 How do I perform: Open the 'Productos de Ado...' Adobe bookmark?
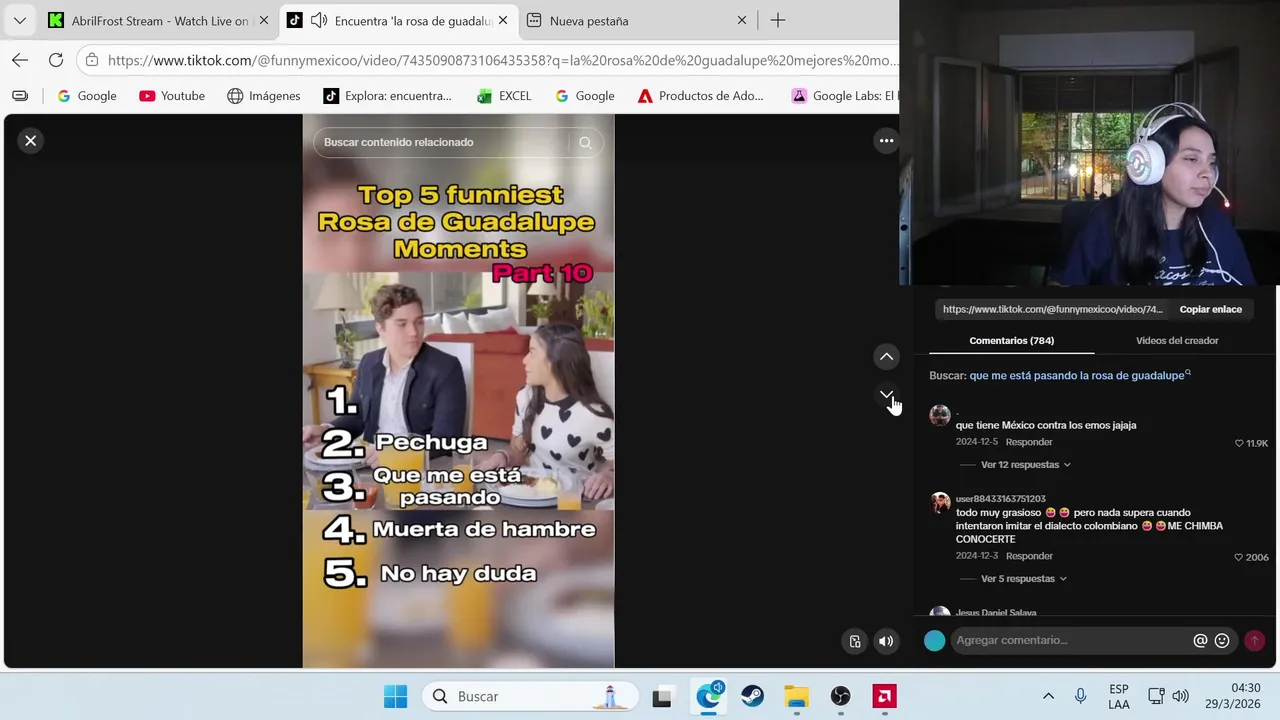point(701,96)
